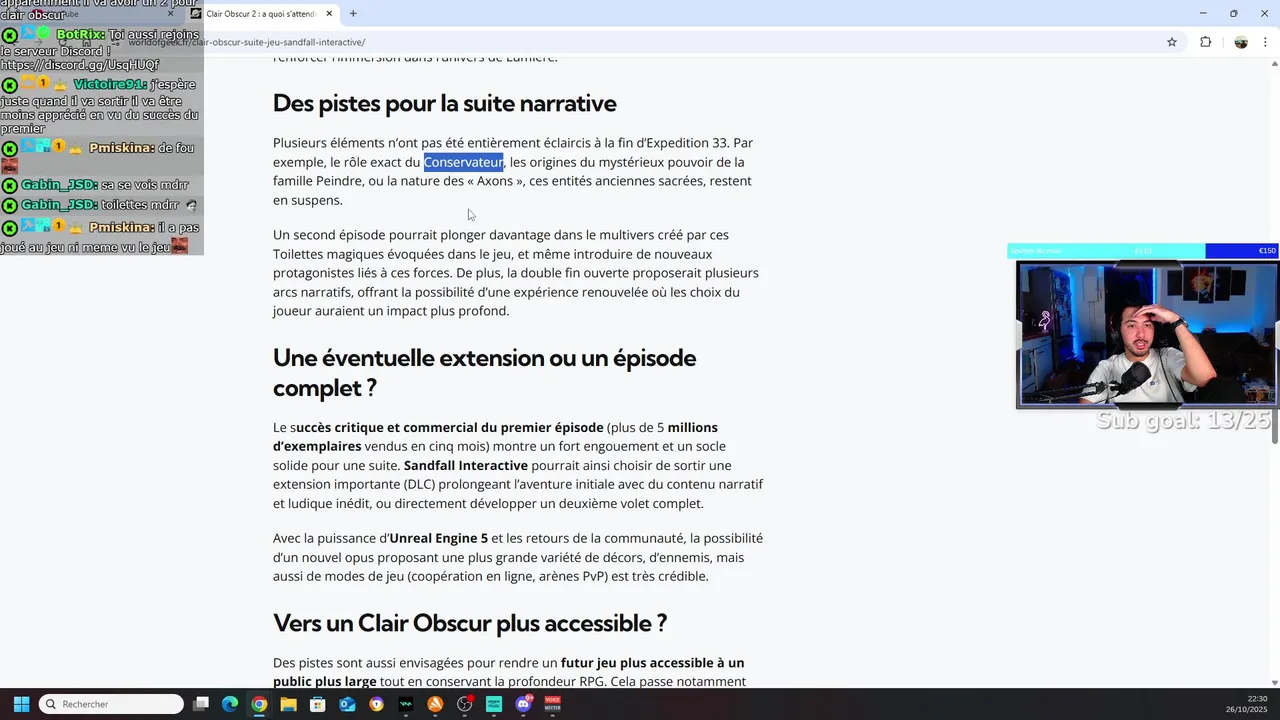Click the Rechercher taskbar search box
1280x720 pixels.
[x=111, y=704]
